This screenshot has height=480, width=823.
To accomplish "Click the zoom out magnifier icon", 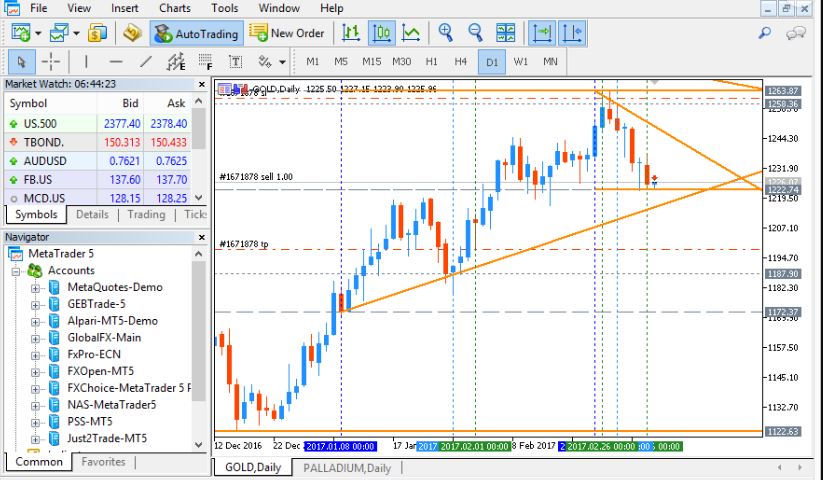I will pos(476,33).
